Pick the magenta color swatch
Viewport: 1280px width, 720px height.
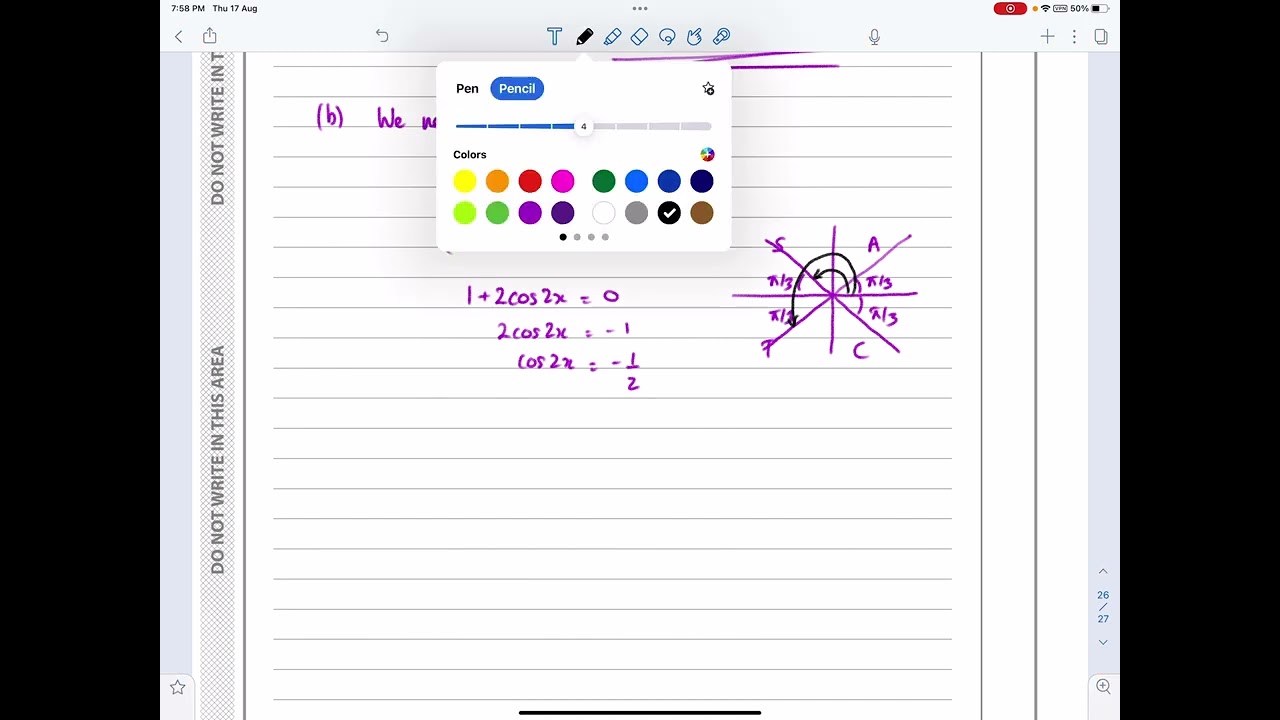pos(563,181)
